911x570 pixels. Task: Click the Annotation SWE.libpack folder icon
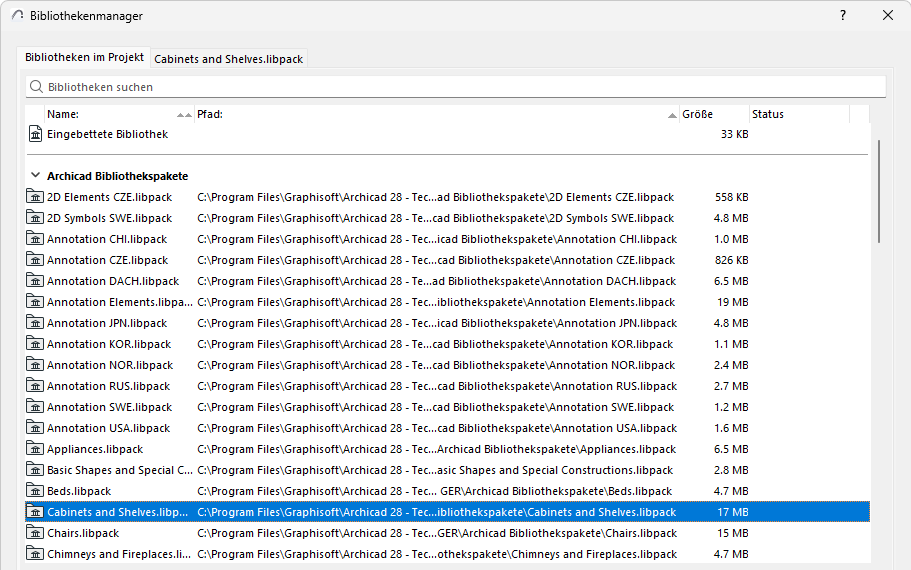coord(35,407)
